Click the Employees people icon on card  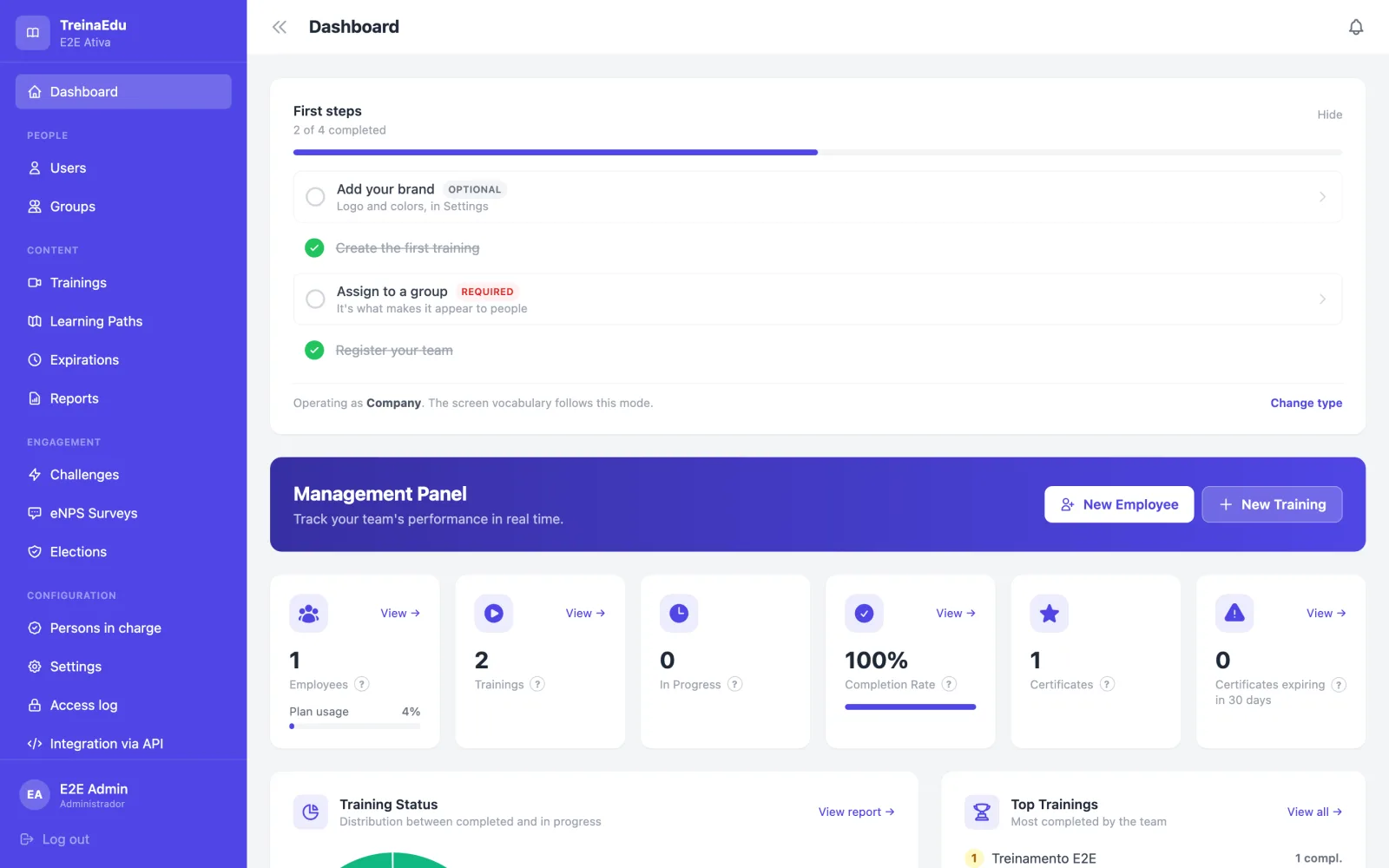coord(308,614)
